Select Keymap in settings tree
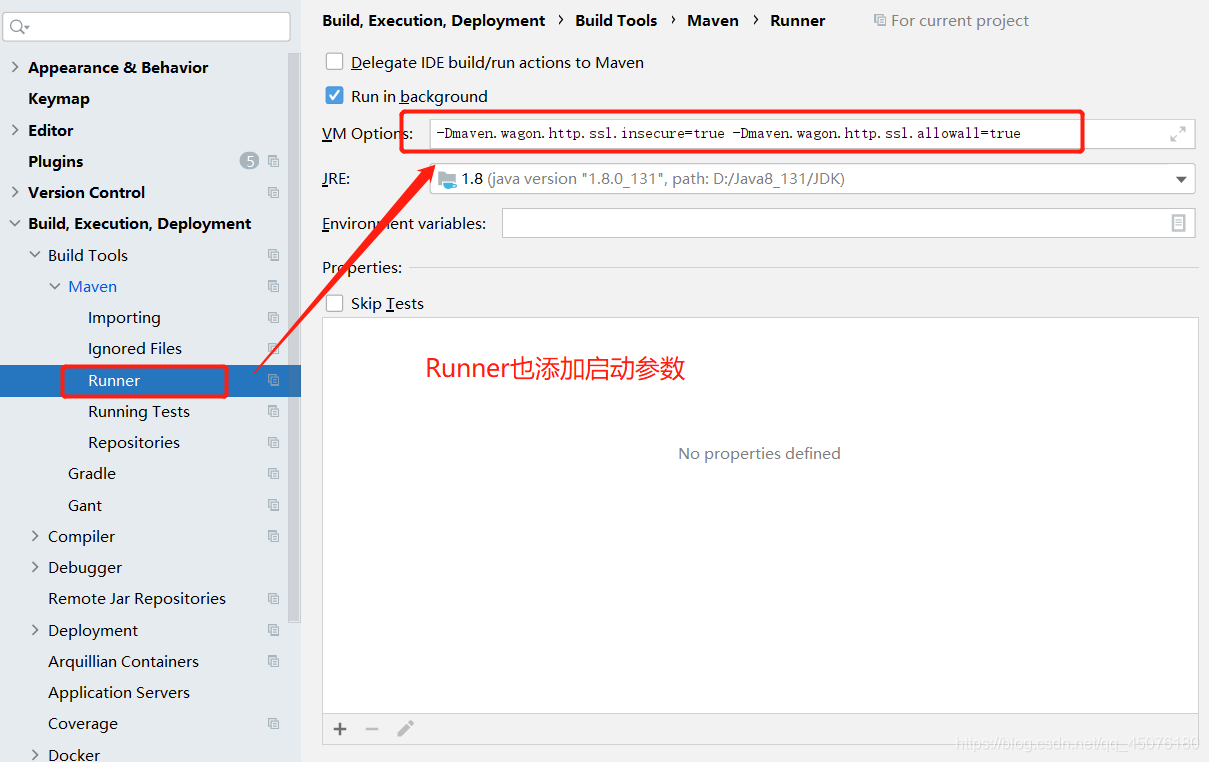This screenshot has width=1209, height=762. pos(59,98)
